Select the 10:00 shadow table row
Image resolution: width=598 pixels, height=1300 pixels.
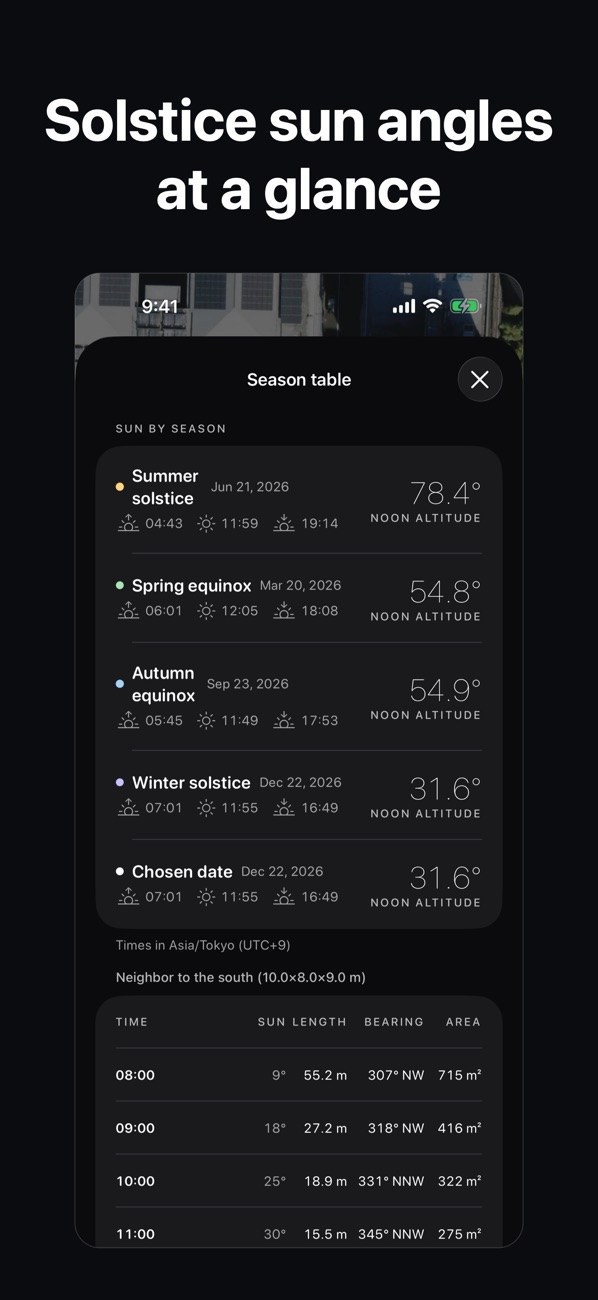pos(299,1181)
